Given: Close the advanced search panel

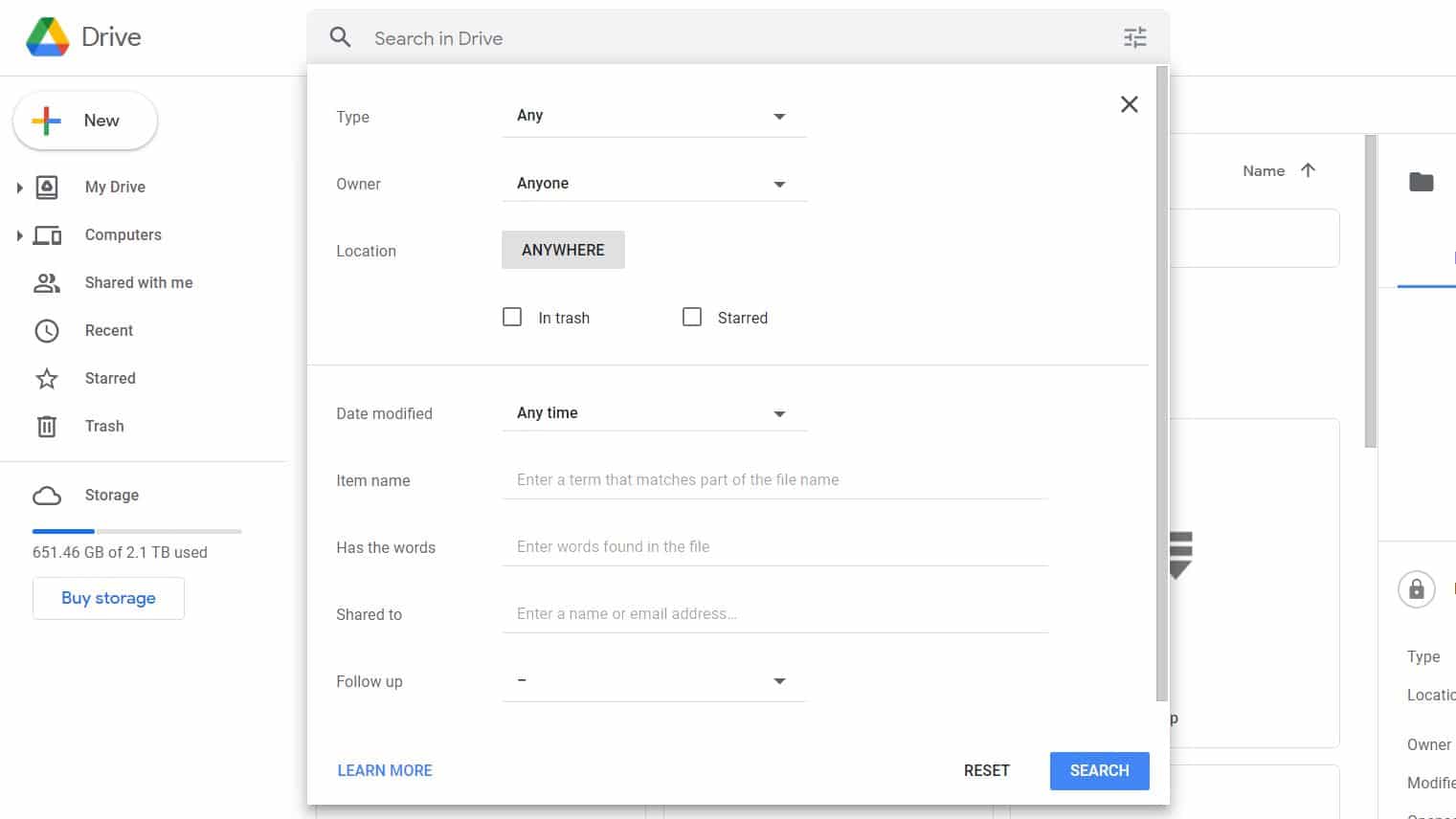Looking at the screenshot, I should click(1129, 104).
